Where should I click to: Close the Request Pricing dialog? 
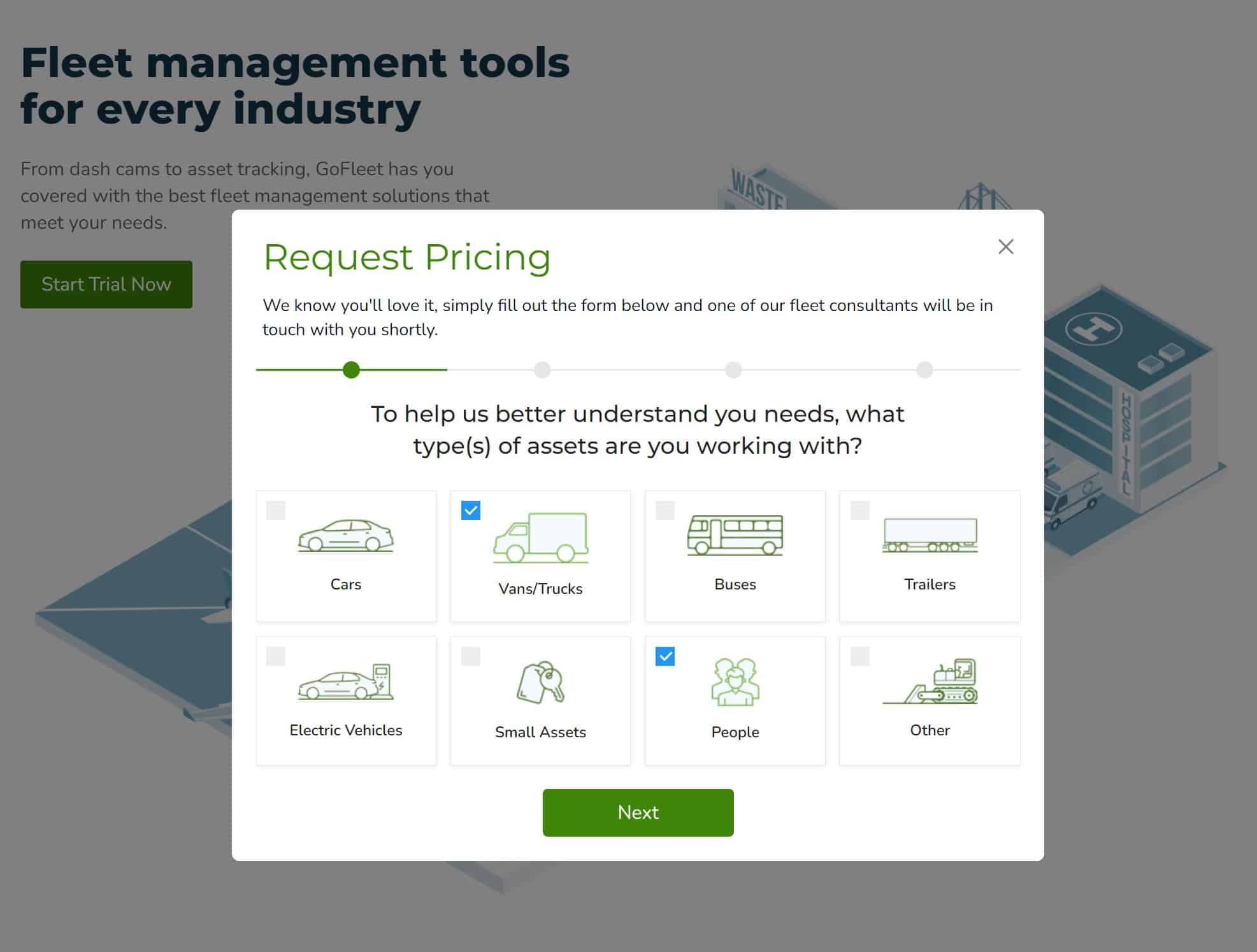click(1005, 247)
